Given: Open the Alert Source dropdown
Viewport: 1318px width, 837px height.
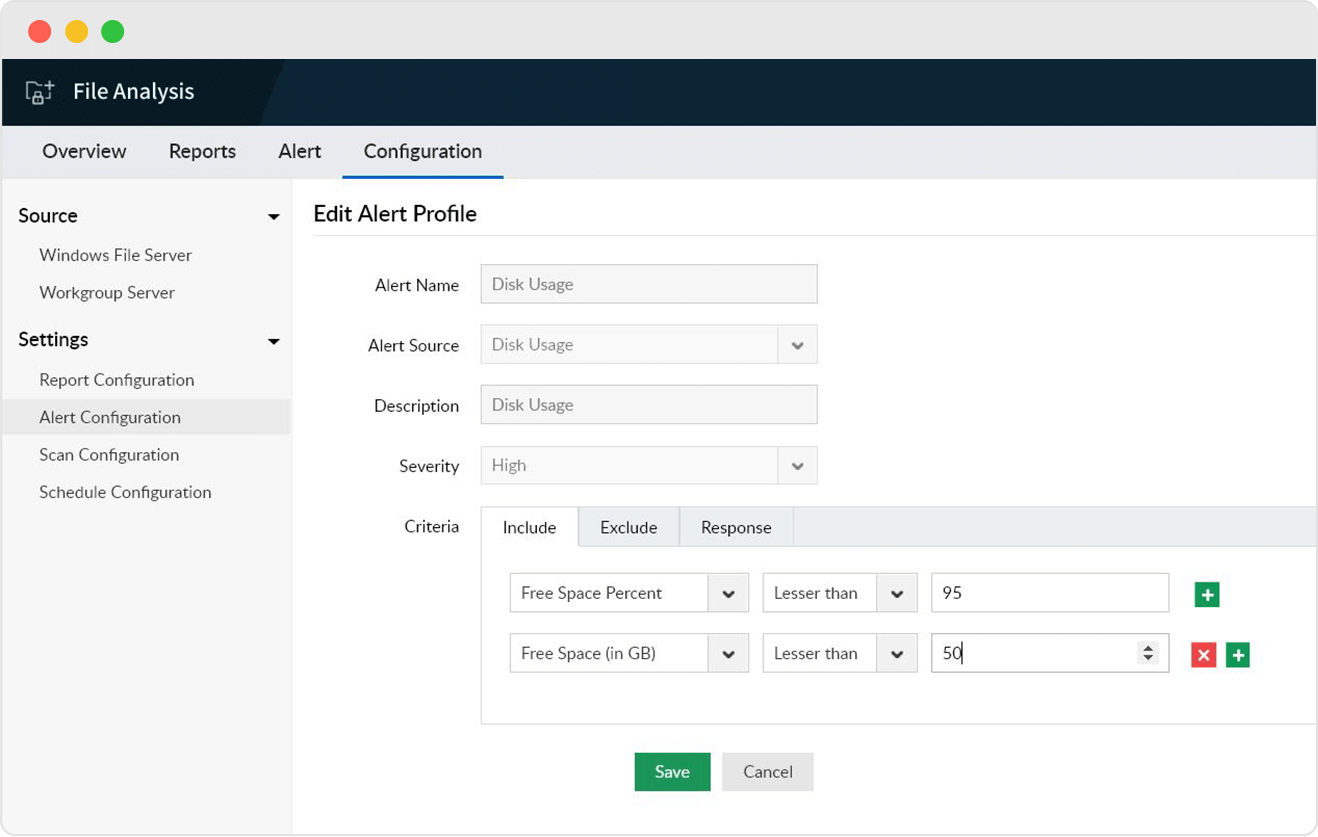Looking at the screenshot, I should click(x=797, y=344).
